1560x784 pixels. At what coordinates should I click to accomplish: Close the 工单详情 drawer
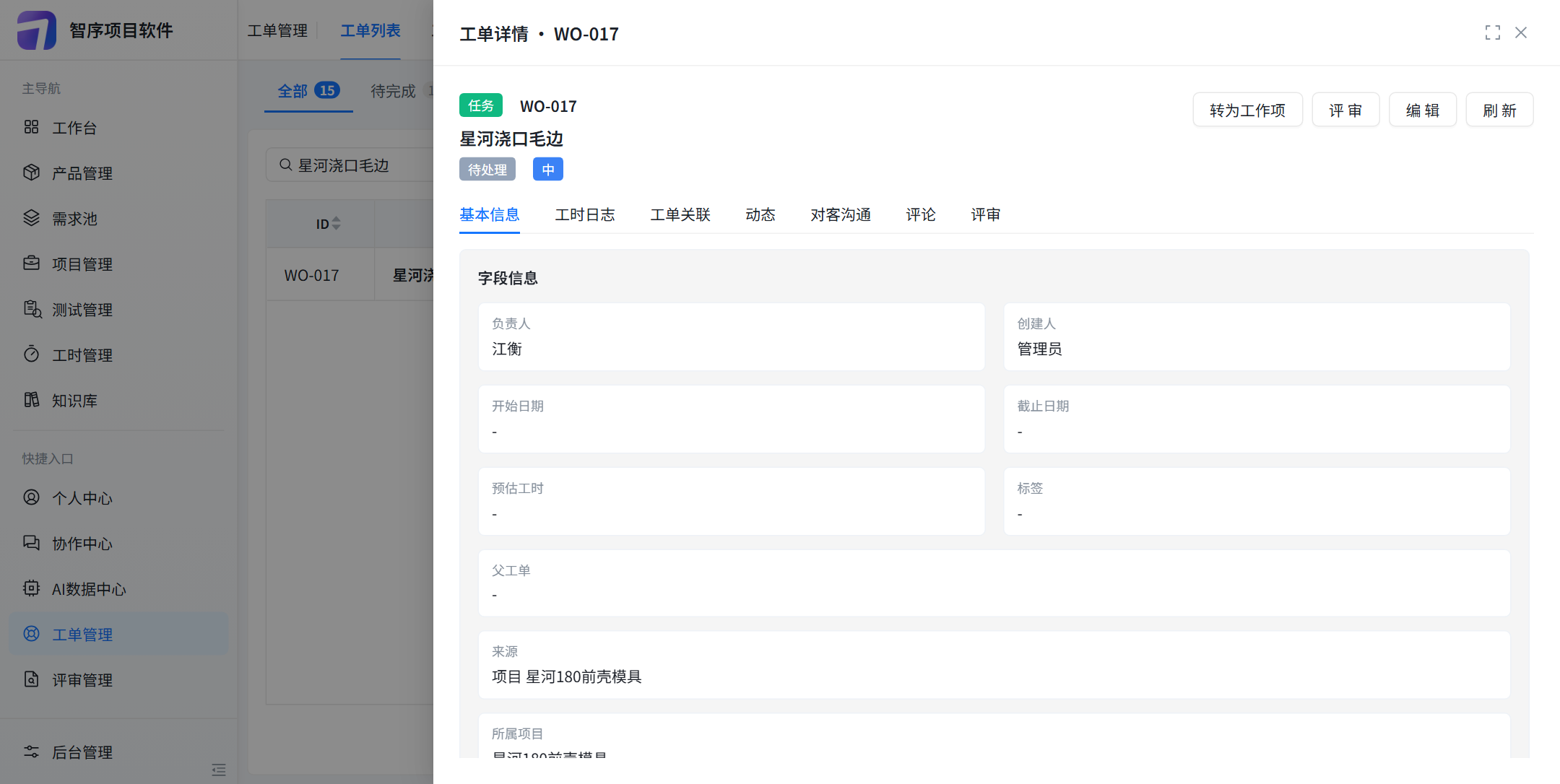coord(1521,32)
